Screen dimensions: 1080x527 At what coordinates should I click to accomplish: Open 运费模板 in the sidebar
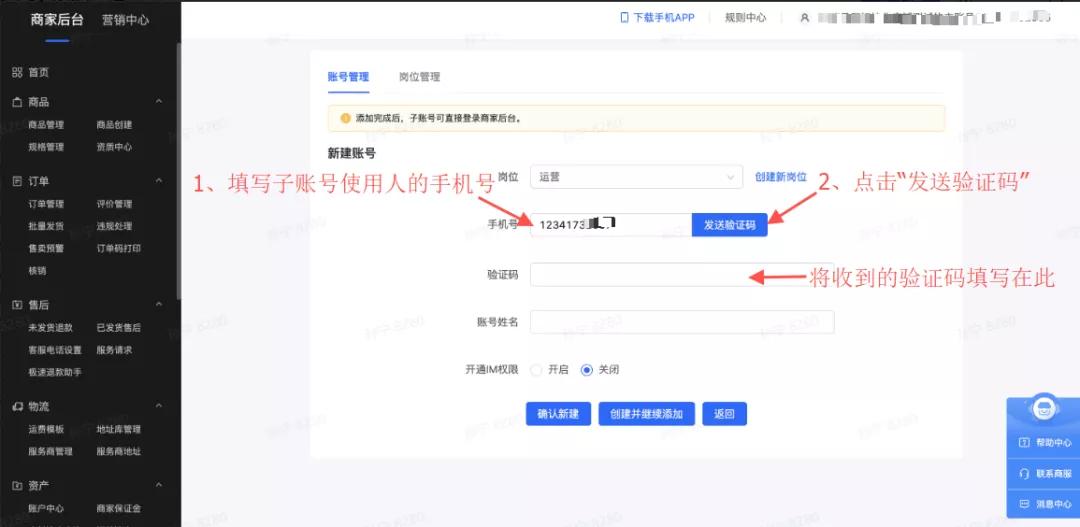(x=46, y=429)
